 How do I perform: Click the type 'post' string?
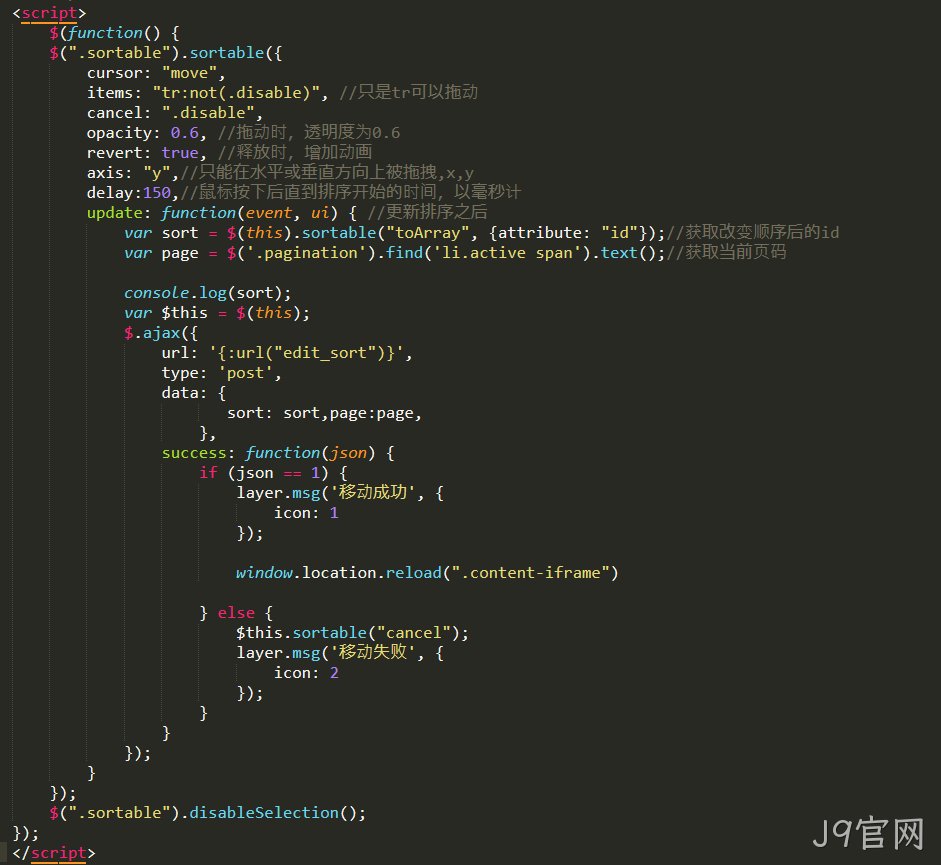click(x=245, y=373)
